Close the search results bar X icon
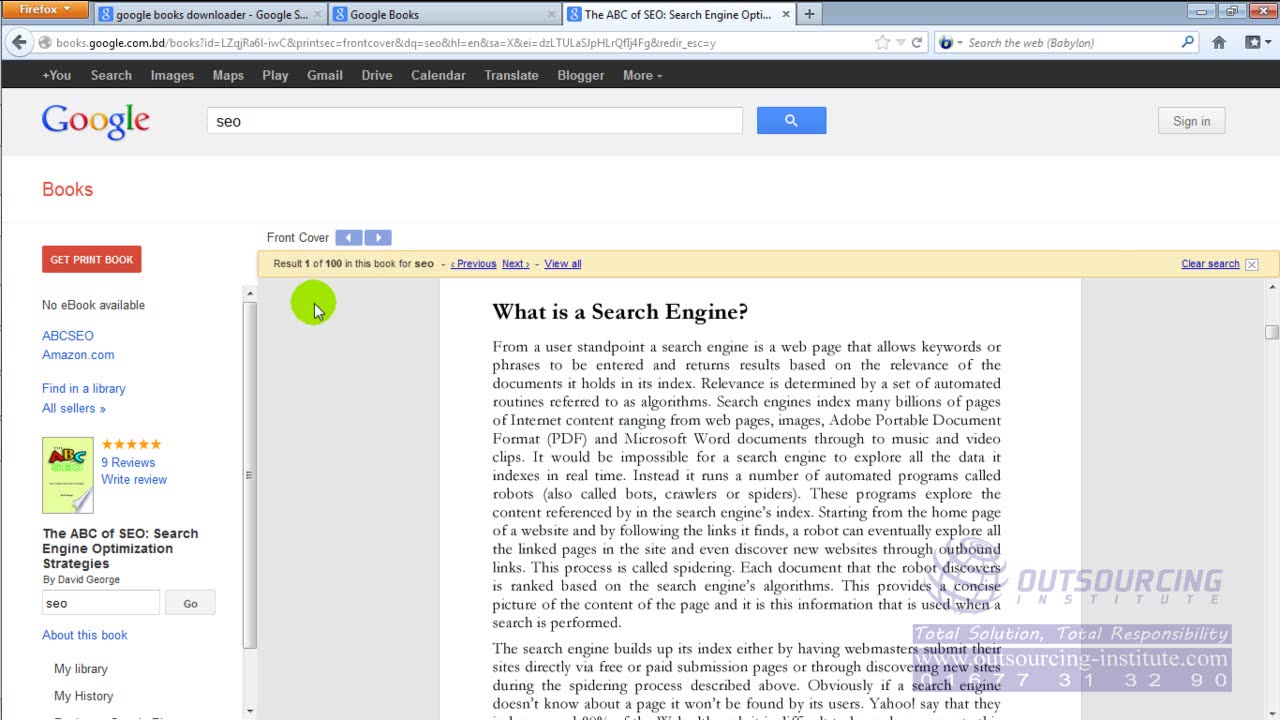 pyautogui.click(x=1252, y=264)
